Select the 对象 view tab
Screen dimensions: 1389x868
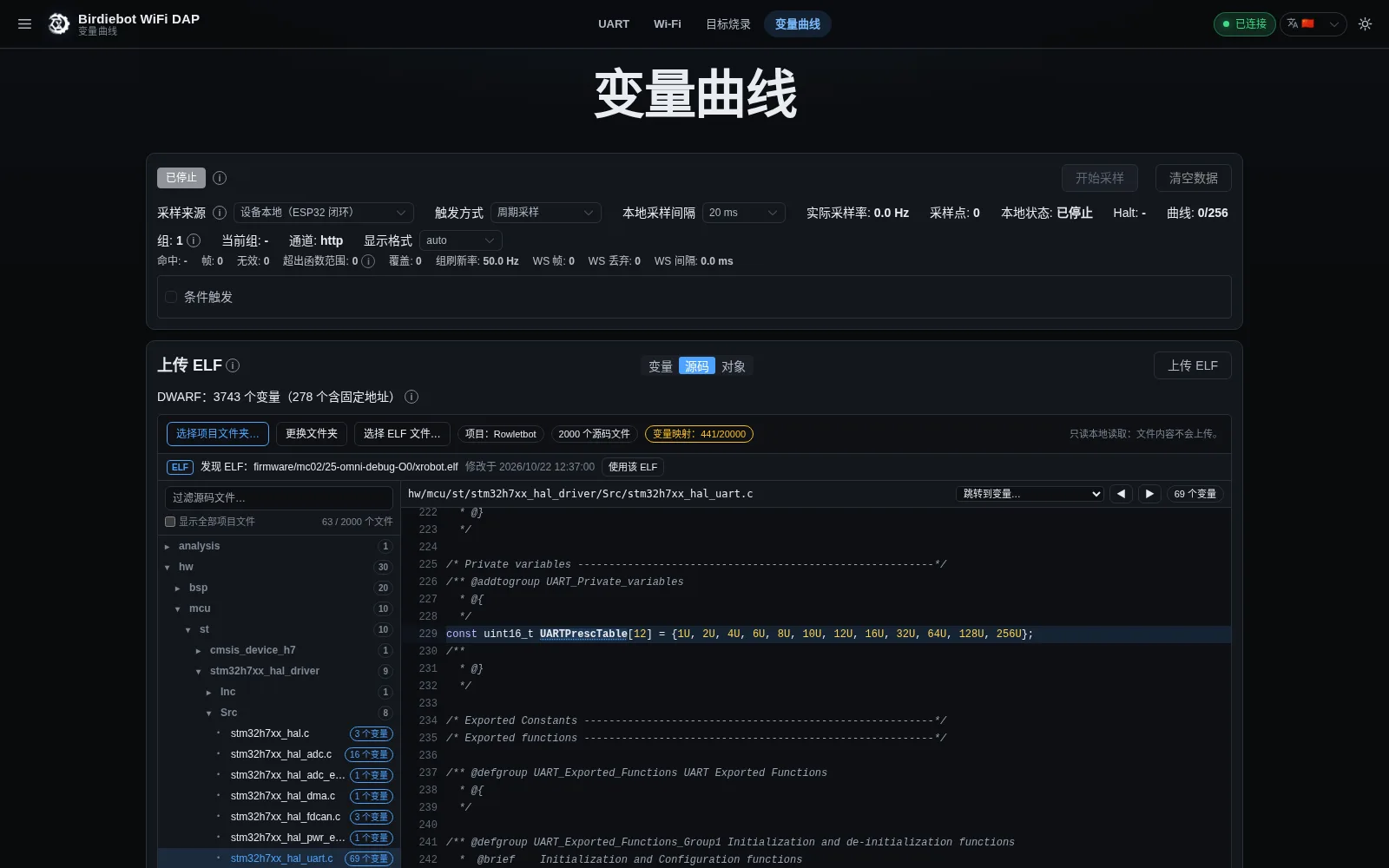point(734,366)
